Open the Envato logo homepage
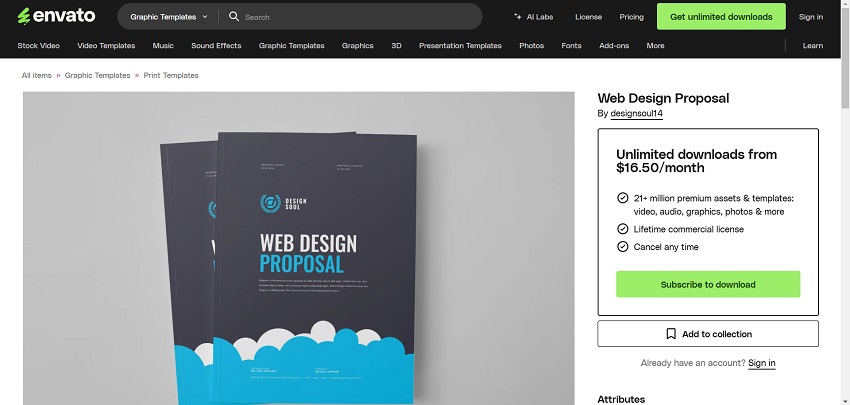850x405 pixels. point(56,16)
